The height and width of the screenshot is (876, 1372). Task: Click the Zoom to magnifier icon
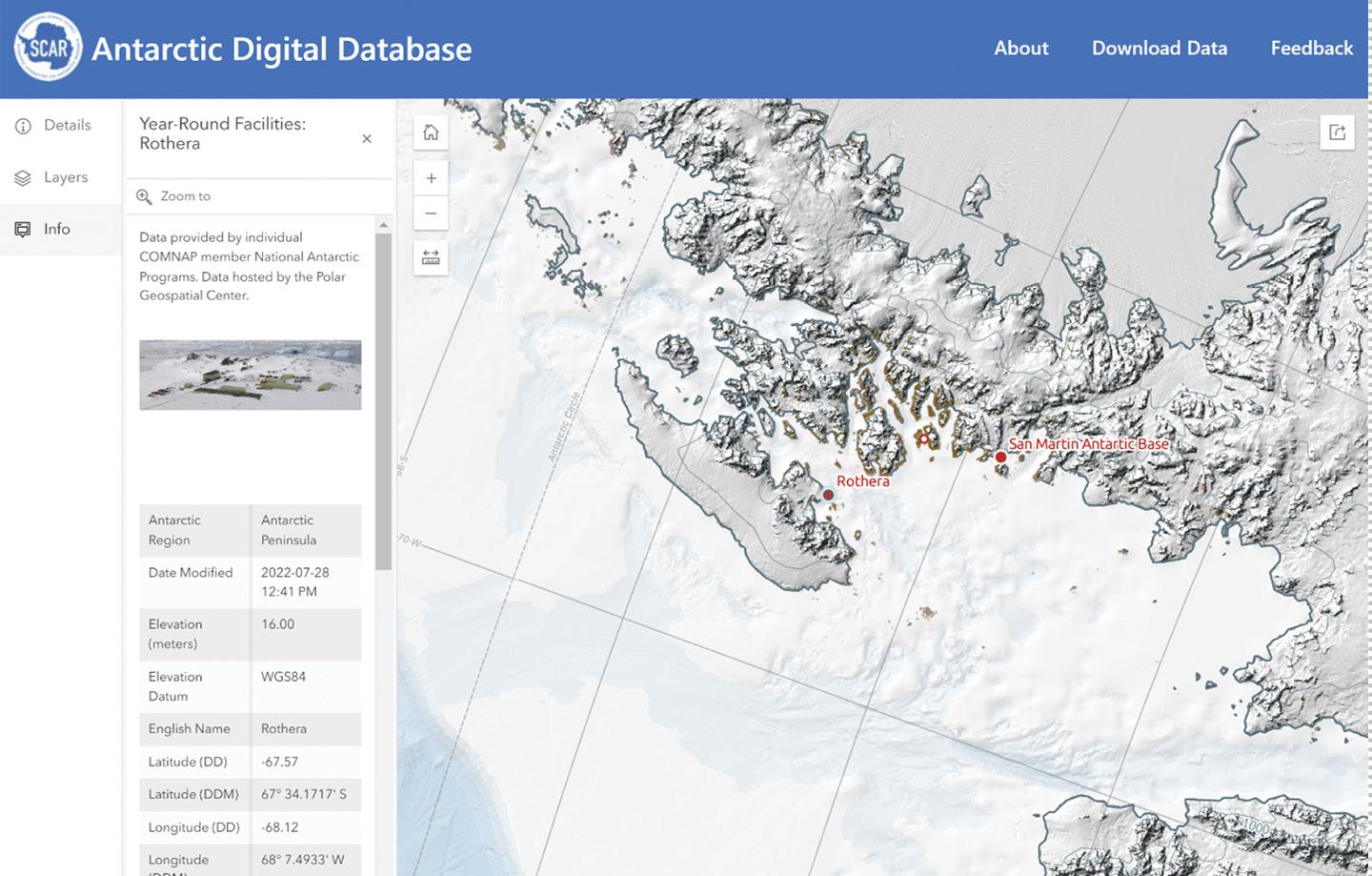click(144, 196)
